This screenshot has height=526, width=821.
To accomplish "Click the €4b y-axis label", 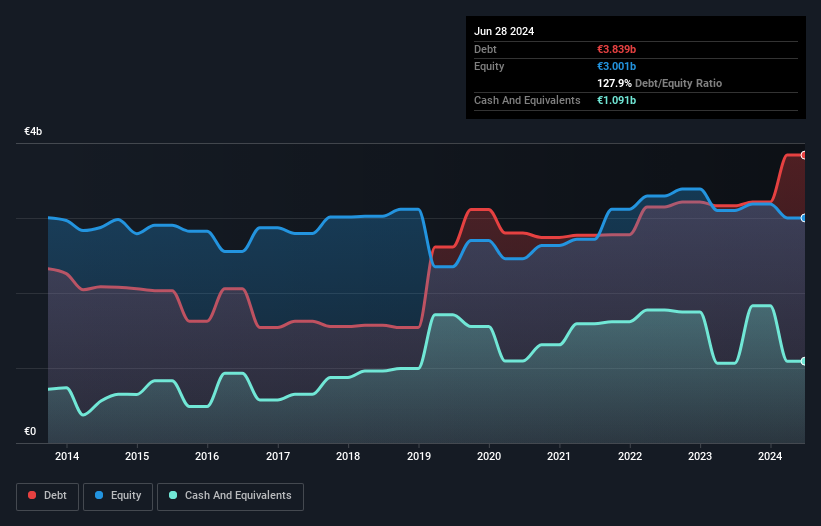I will 33,131.
